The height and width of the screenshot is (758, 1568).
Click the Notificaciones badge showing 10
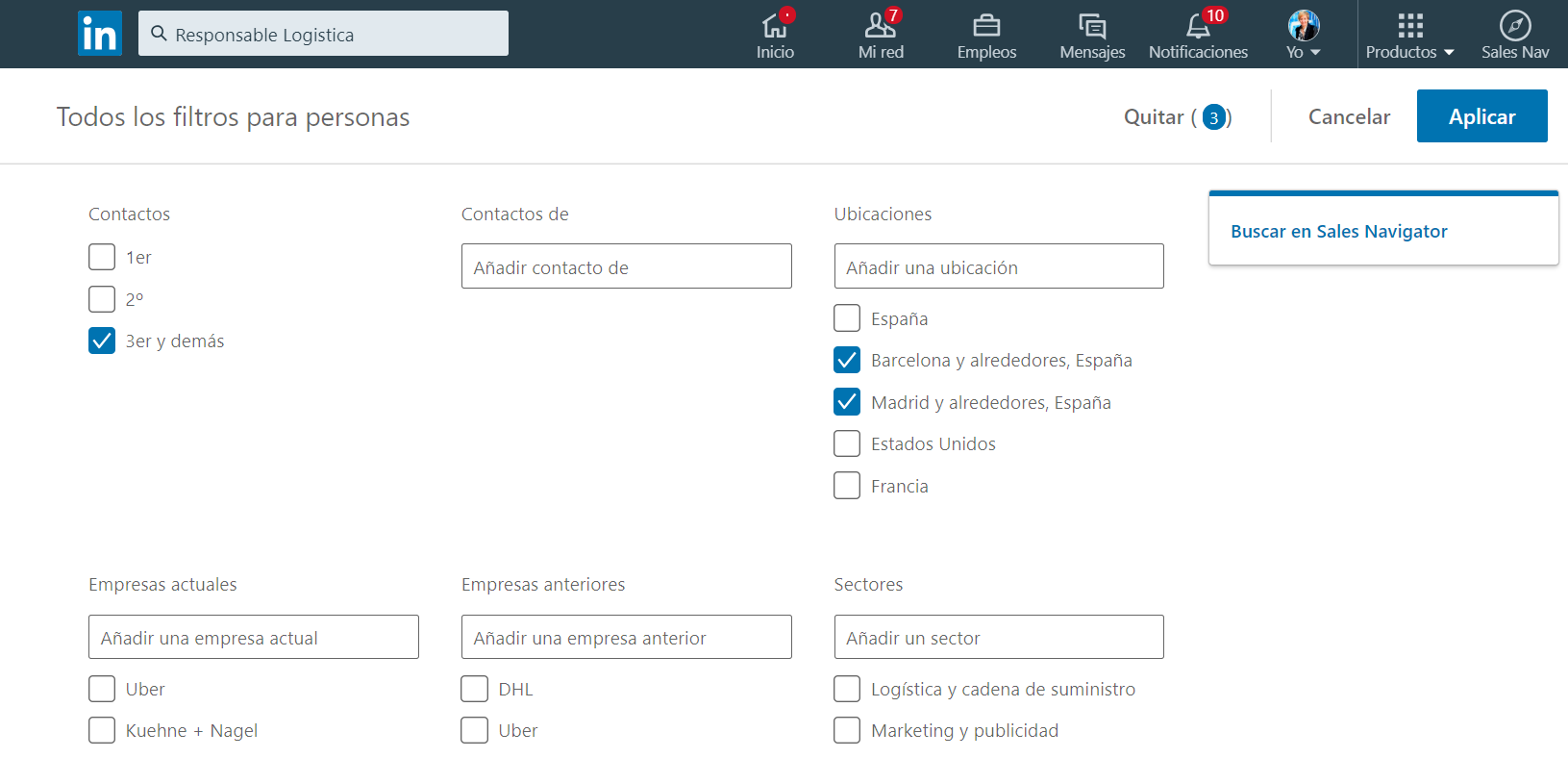[1215, 14]
